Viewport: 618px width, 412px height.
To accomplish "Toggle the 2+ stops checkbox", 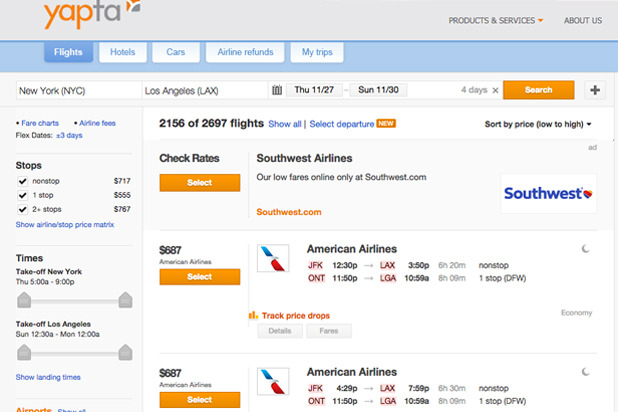I will click(23, 210).
